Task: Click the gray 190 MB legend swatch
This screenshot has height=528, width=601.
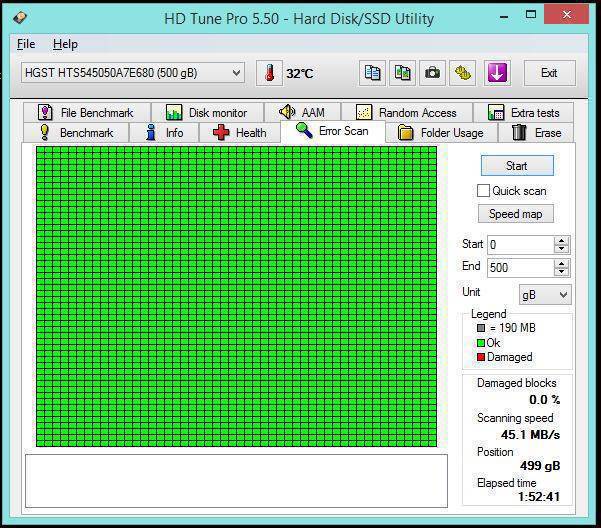Action: click(481, 328)
